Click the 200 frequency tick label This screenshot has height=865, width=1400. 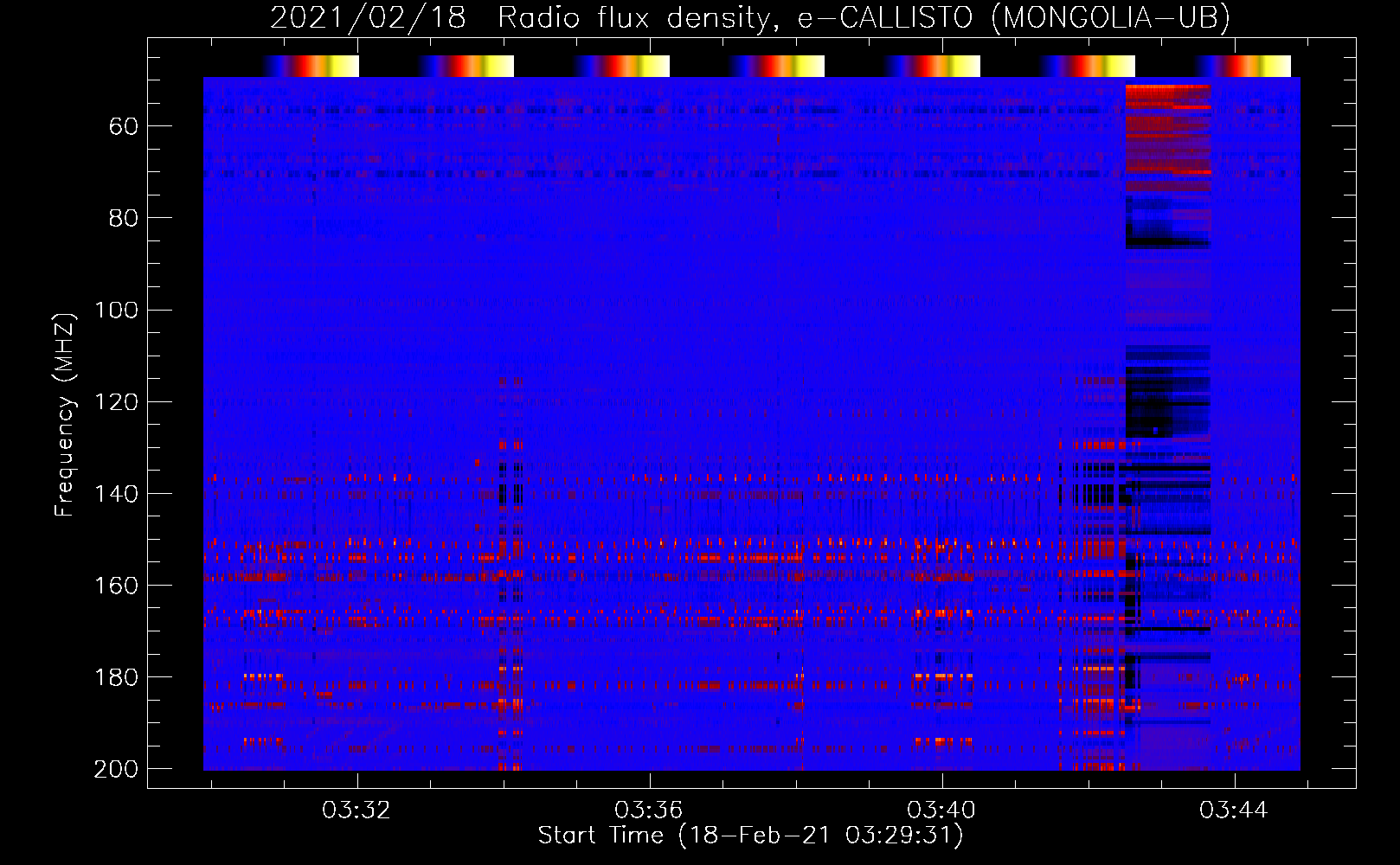point(116,768)
